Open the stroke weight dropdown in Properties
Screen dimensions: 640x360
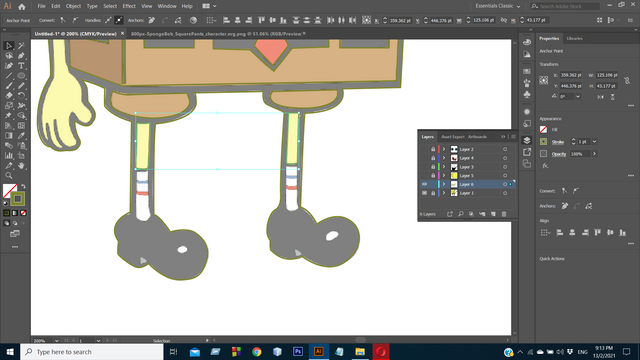pyautogui.click(x=595, y=142)
